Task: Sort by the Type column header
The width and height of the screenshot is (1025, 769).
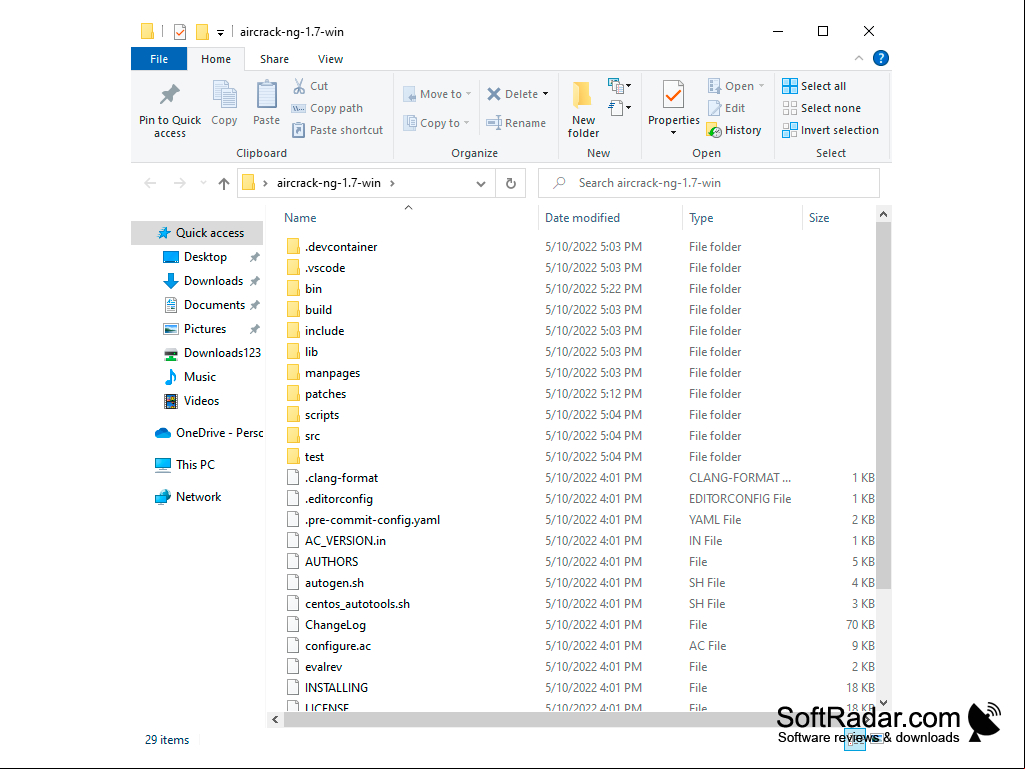Action: 701,218
